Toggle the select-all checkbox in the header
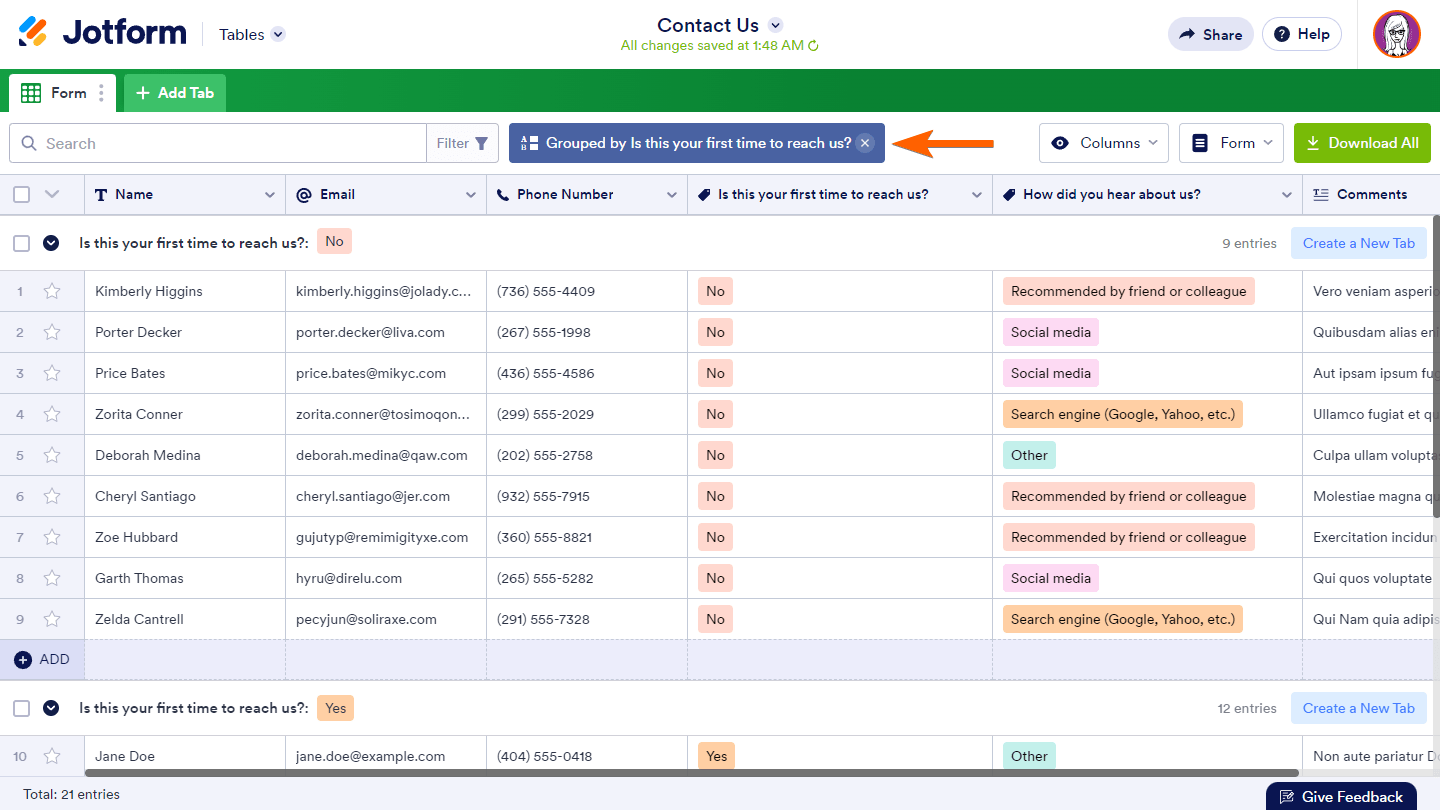The image size is (1440, 810). [x=21, y=195]
